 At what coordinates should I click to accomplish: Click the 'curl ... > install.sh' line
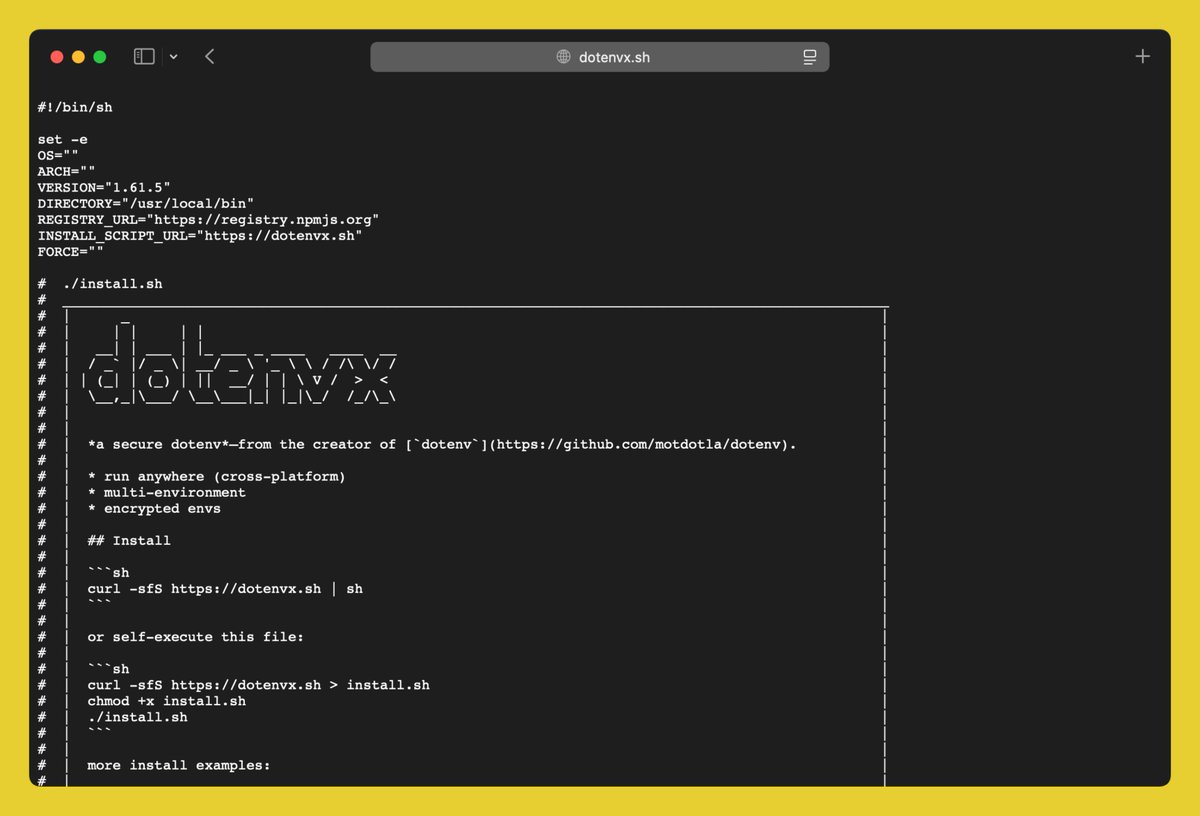click(258, 685)
